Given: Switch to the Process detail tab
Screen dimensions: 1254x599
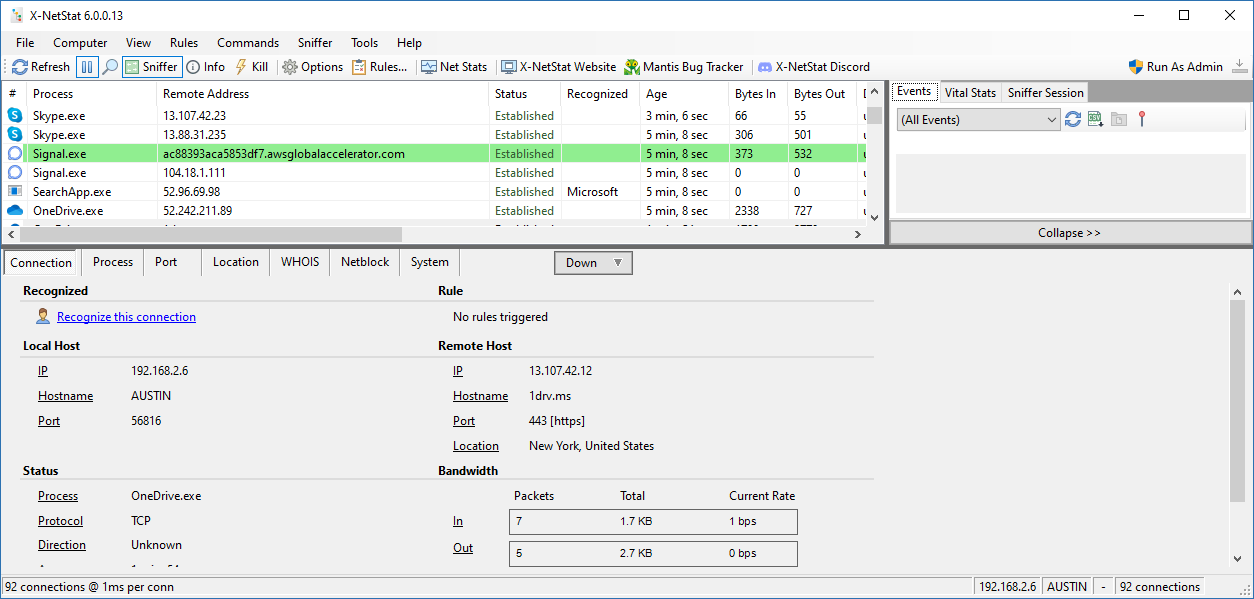Looking at the screenshot, I should click(113, 262).
